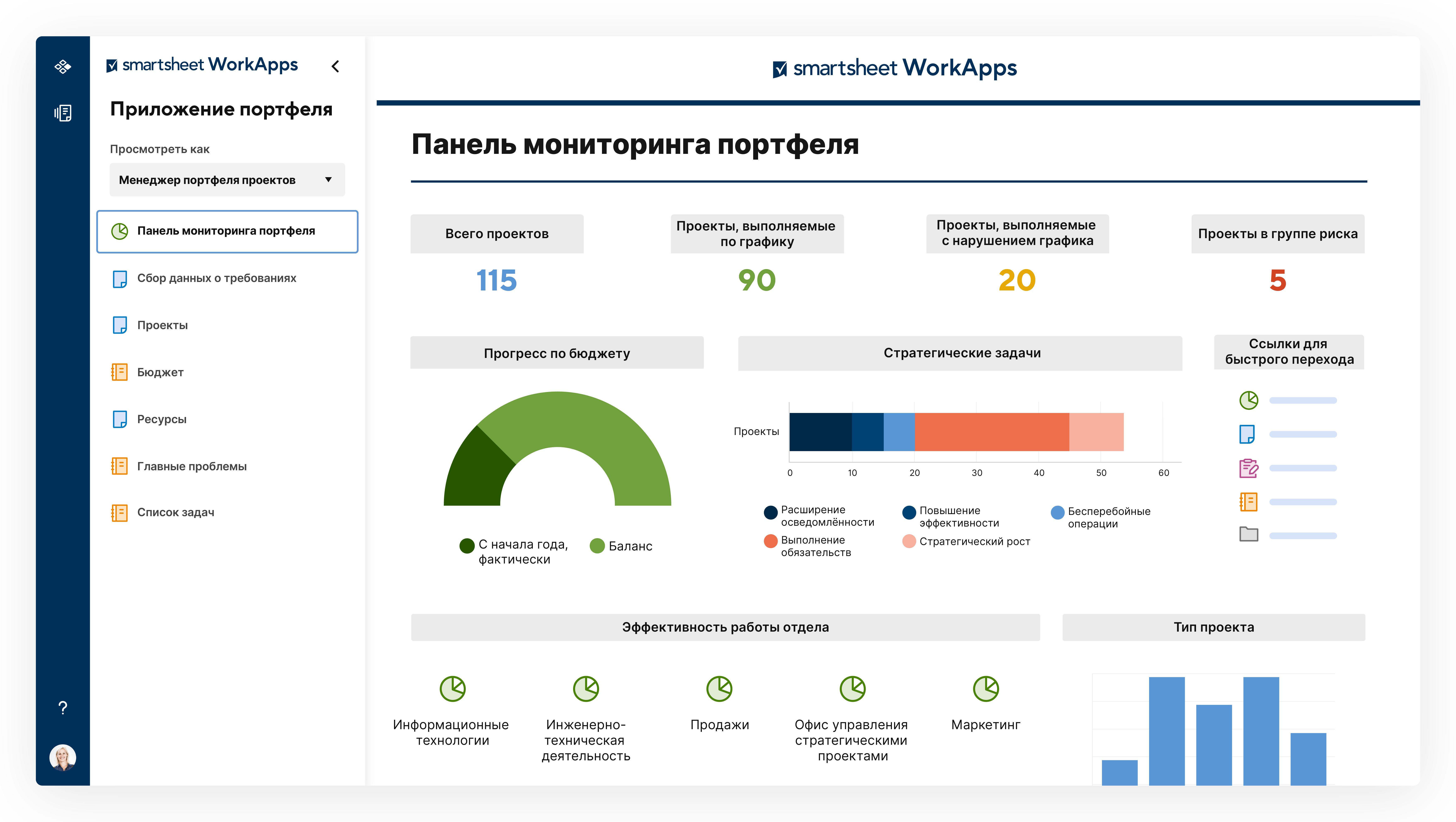Click the 'Расширение осведомлённости' legend swatch
Screen dimensions: 1456x822
point(771,513)
